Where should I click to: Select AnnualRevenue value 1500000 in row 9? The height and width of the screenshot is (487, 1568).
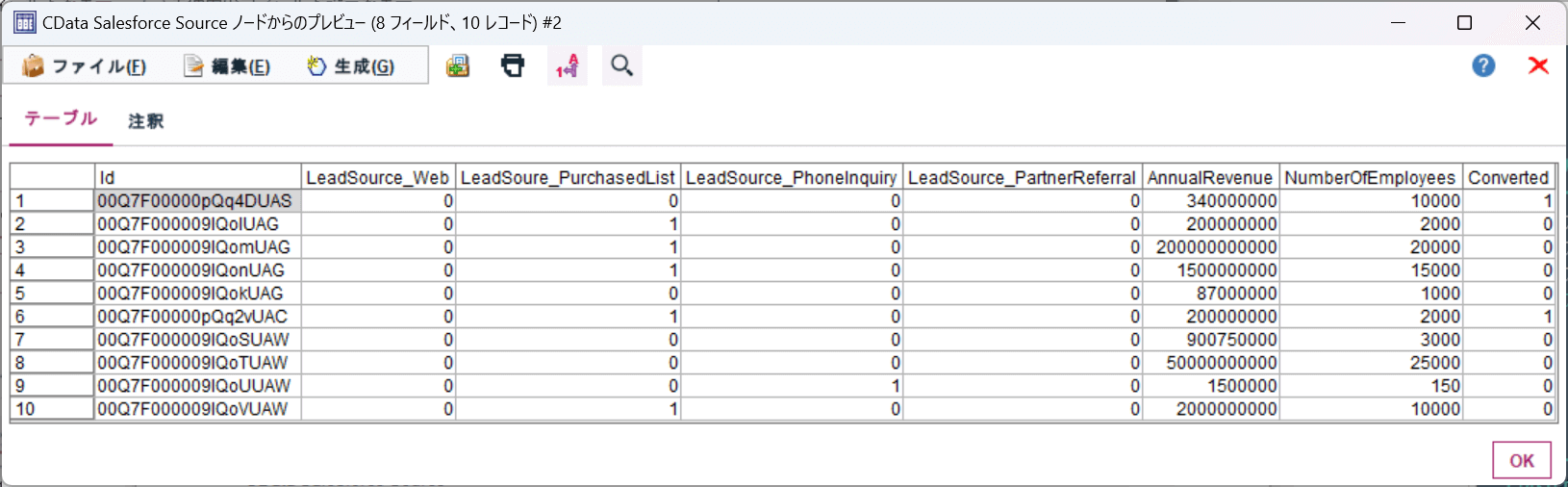tap(1211, 385)
